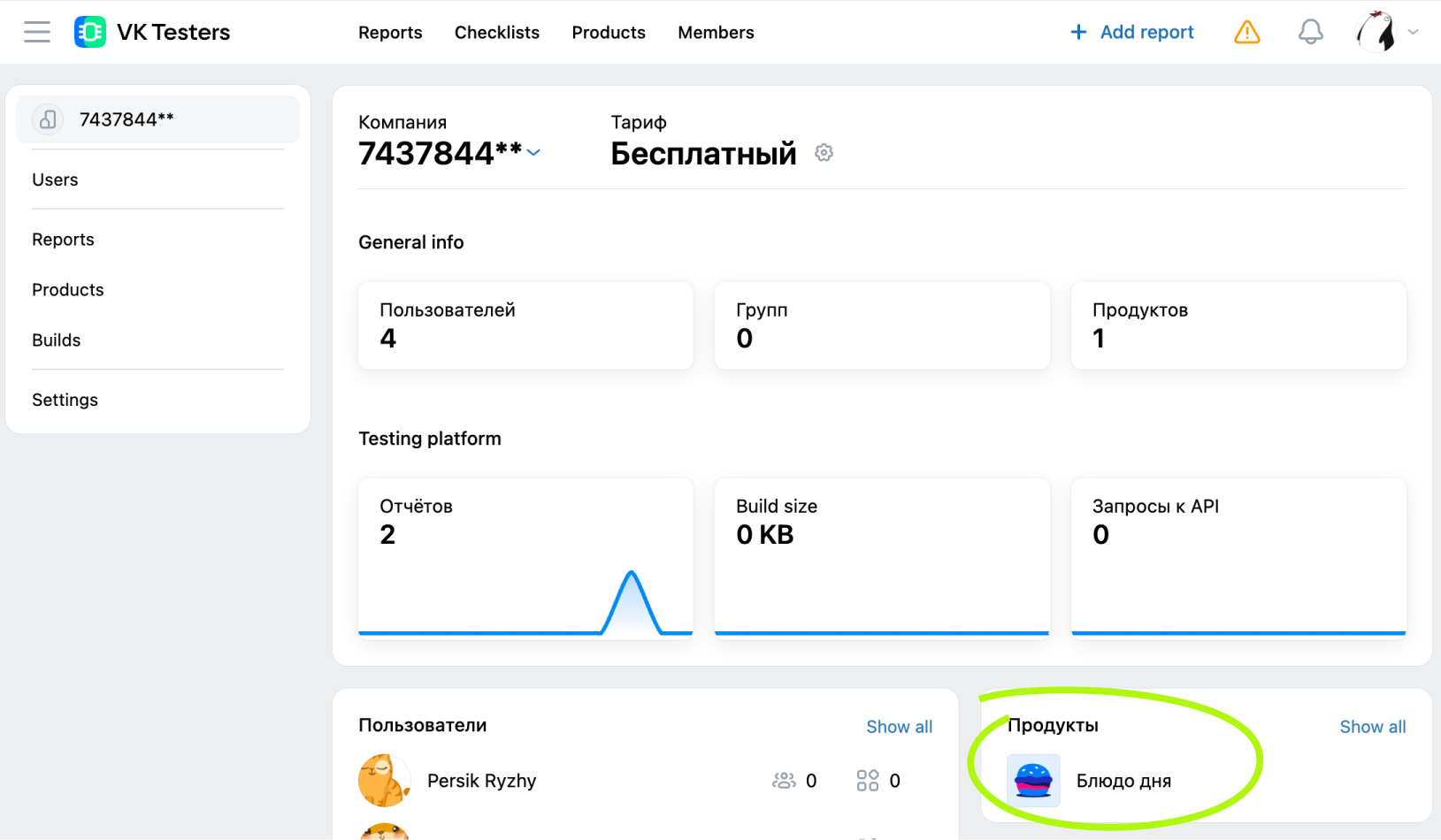Click the products grid icon in Persik row
Screen dimensions: 1441x840
(868, 781)
